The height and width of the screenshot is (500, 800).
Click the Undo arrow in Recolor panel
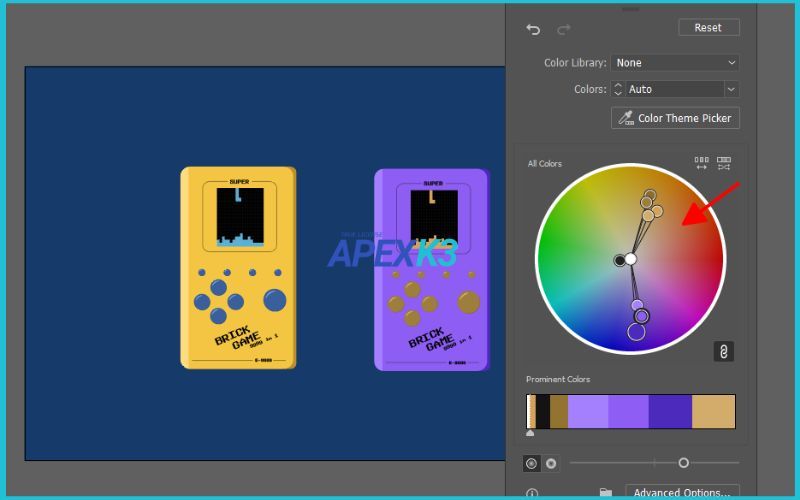[533, 29]
